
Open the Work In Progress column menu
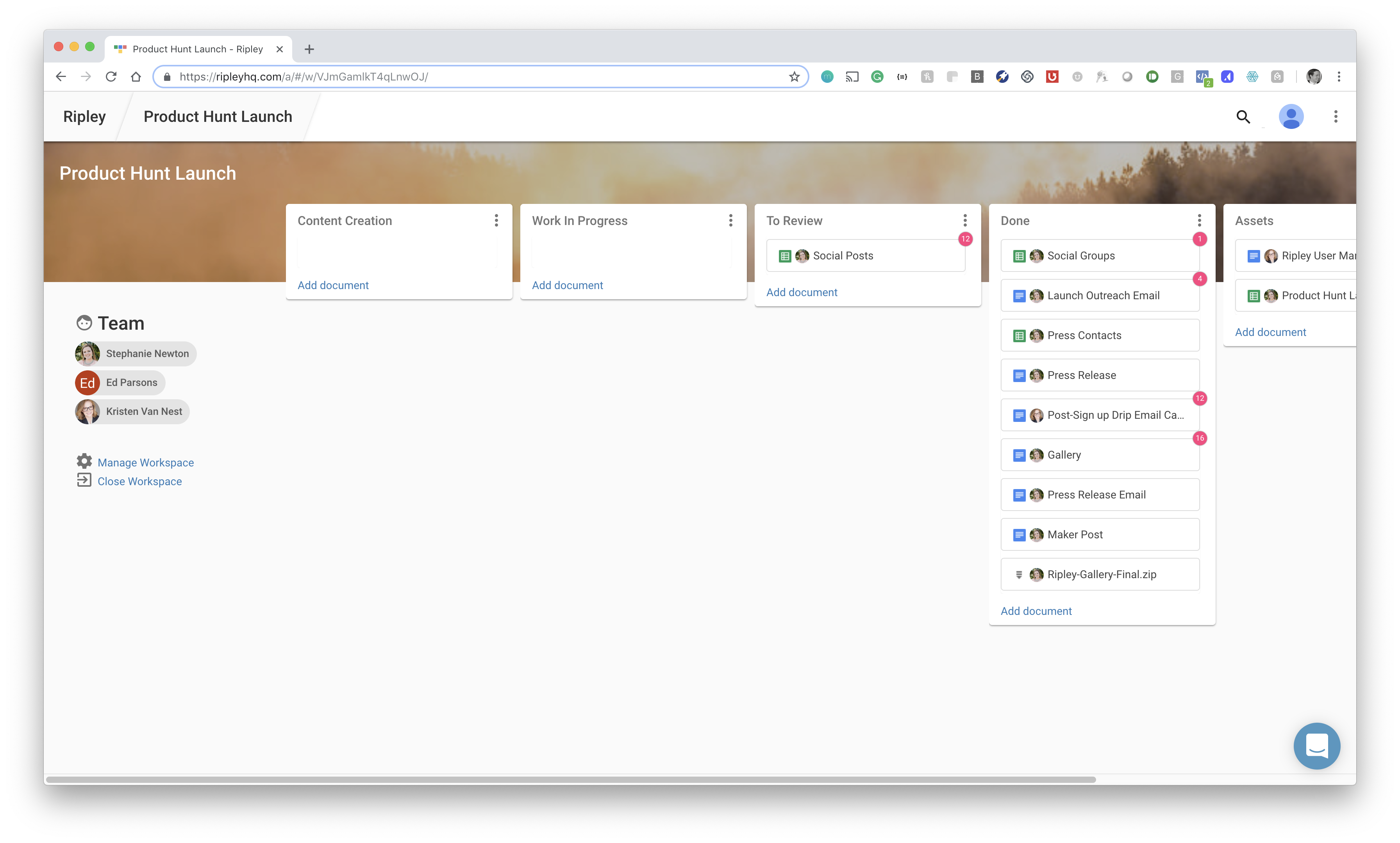[x=730, y=220]
